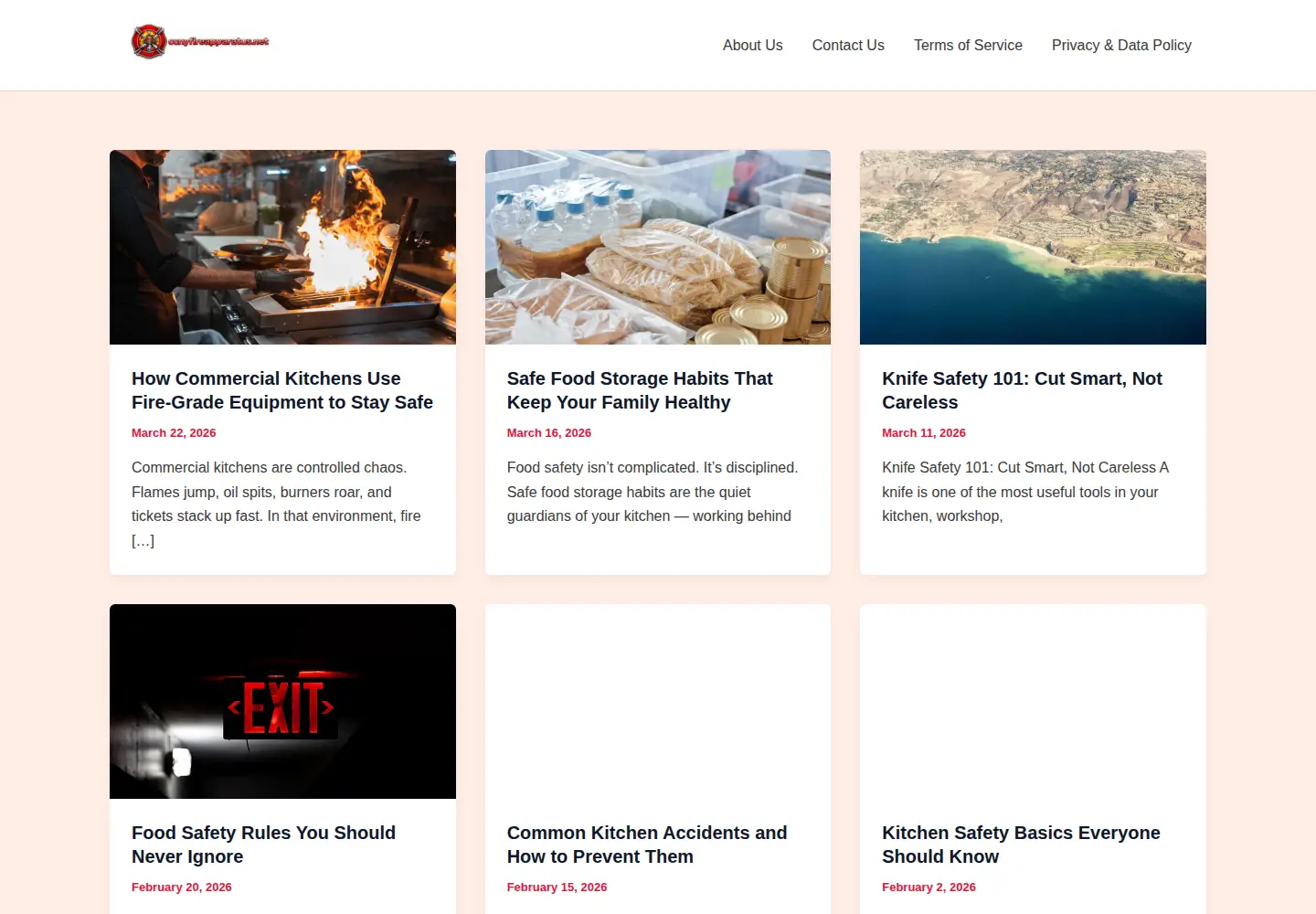Open the aerial coastline photo
1316x914 pixels.
coord(1033,247)
